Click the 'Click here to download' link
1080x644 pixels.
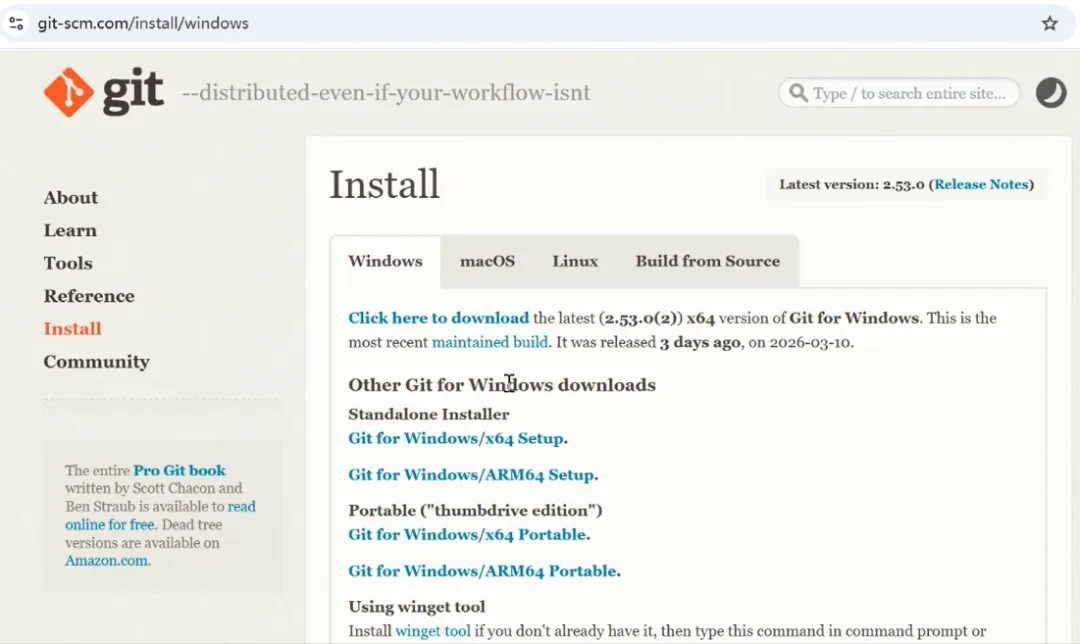coord(439,318)
